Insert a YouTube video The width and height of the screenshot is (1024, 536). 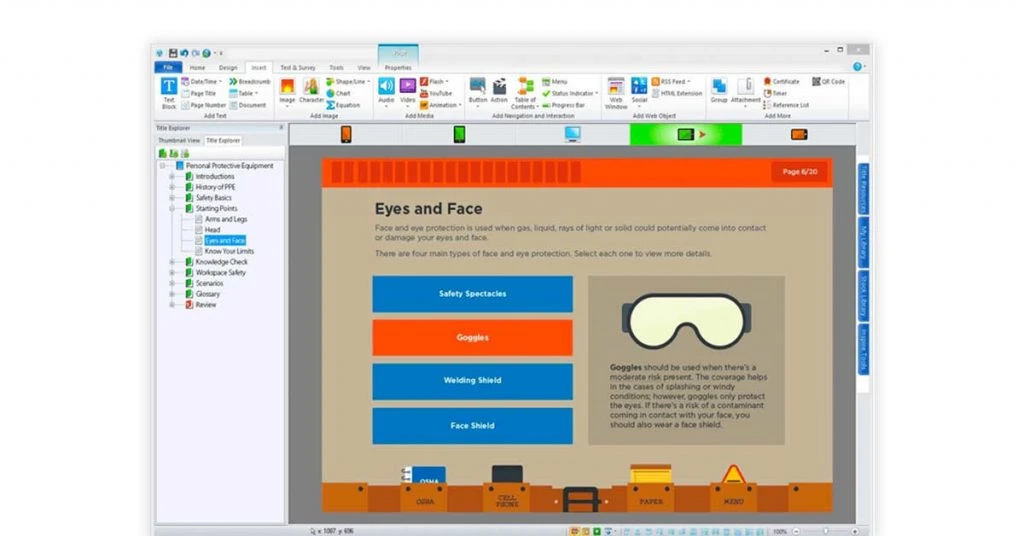tap(436, 93)
